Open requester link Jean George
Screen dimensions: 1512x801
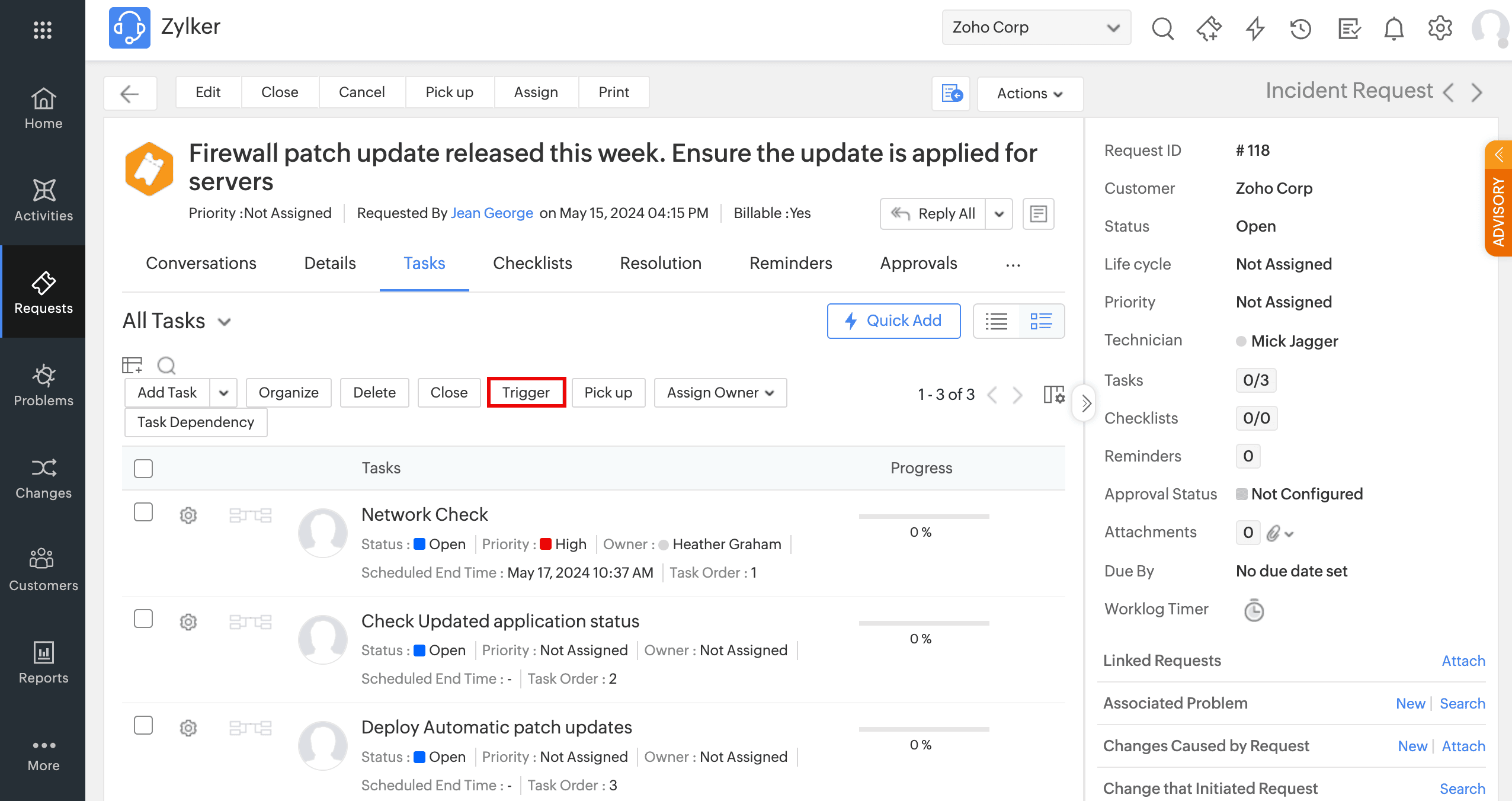pos(492,213)
